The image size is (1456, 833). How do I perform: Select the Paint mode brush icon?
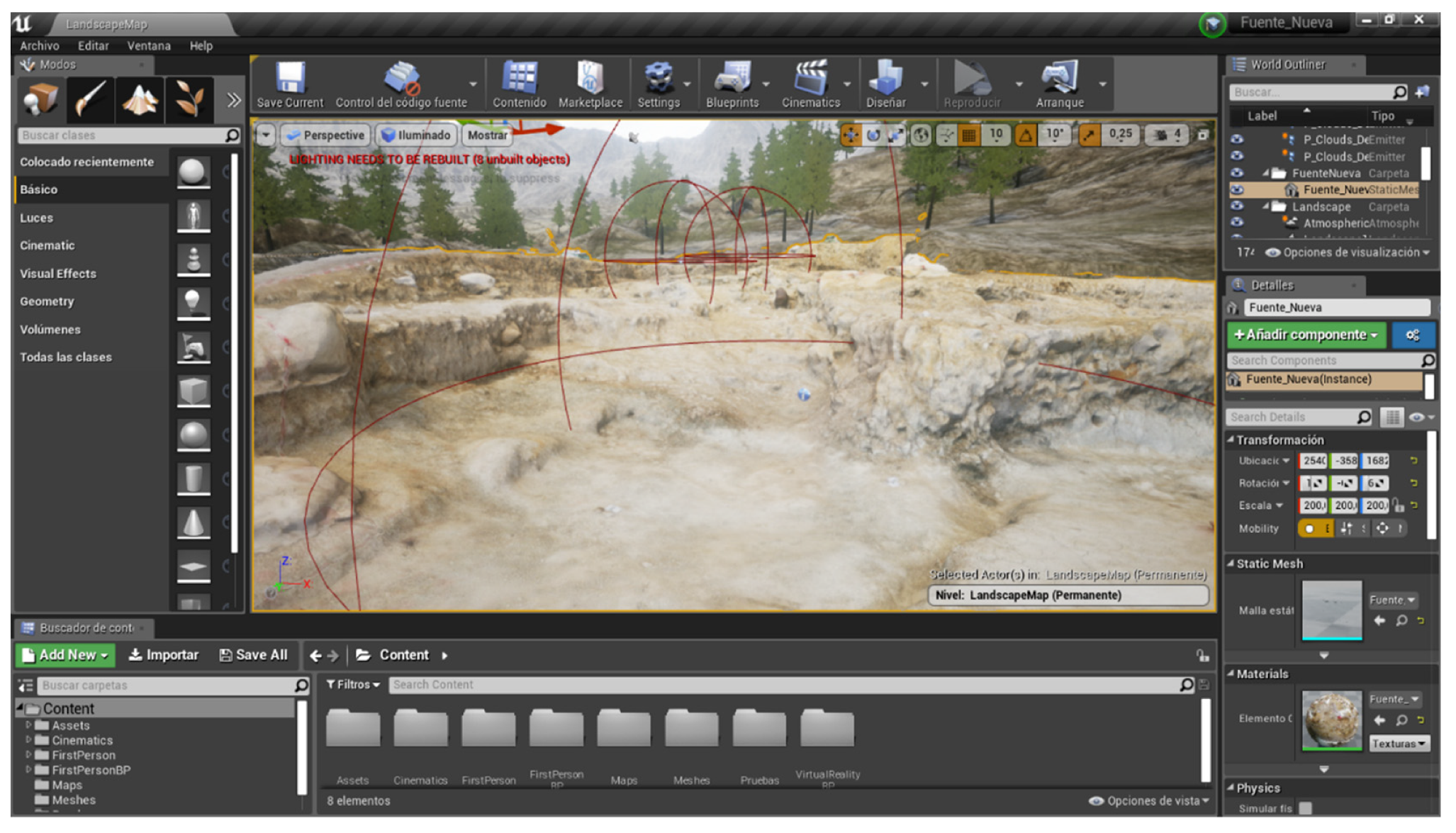[90, 100]
